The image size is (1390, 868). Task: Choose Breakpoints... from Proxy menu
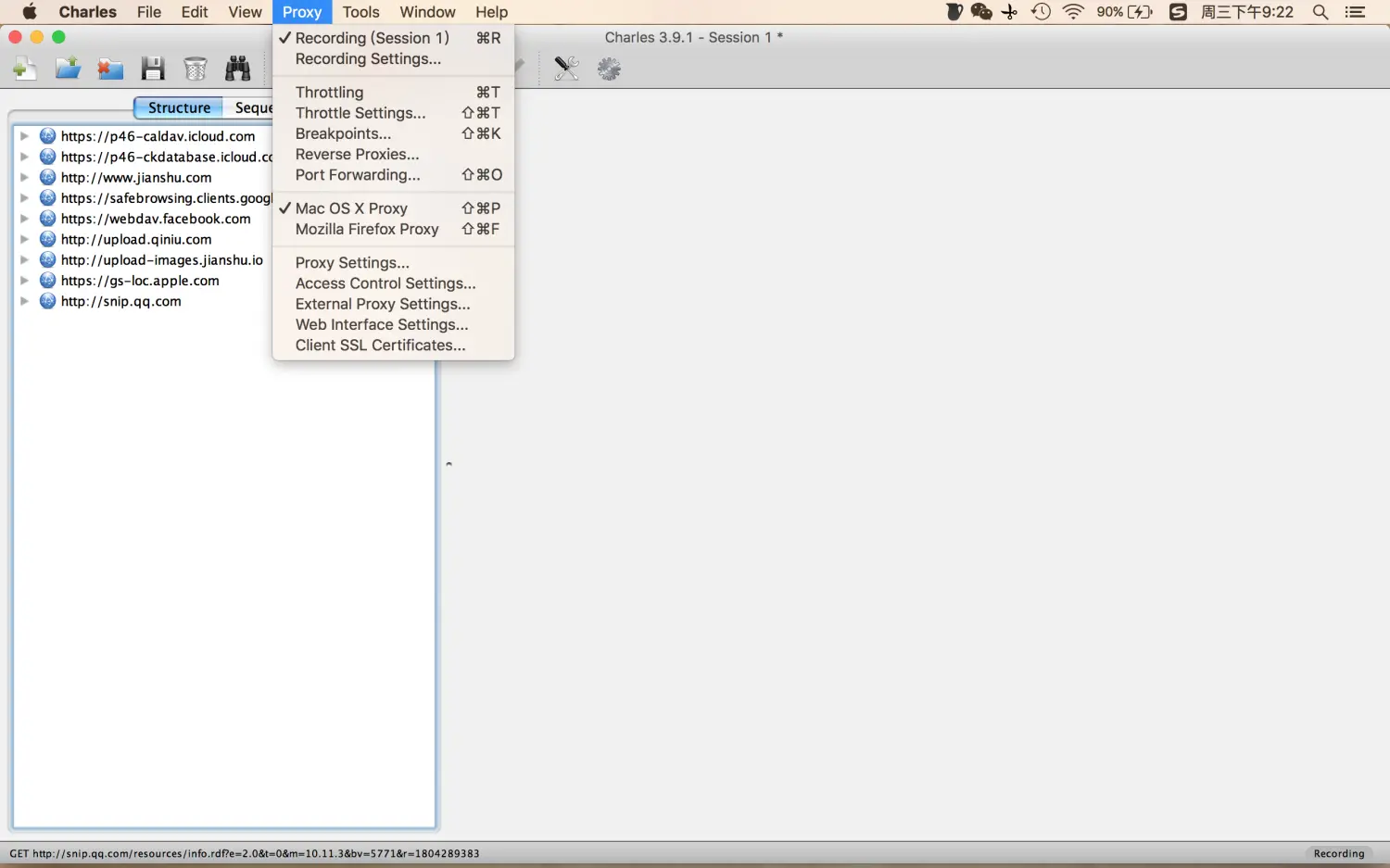tap(394, 133)
